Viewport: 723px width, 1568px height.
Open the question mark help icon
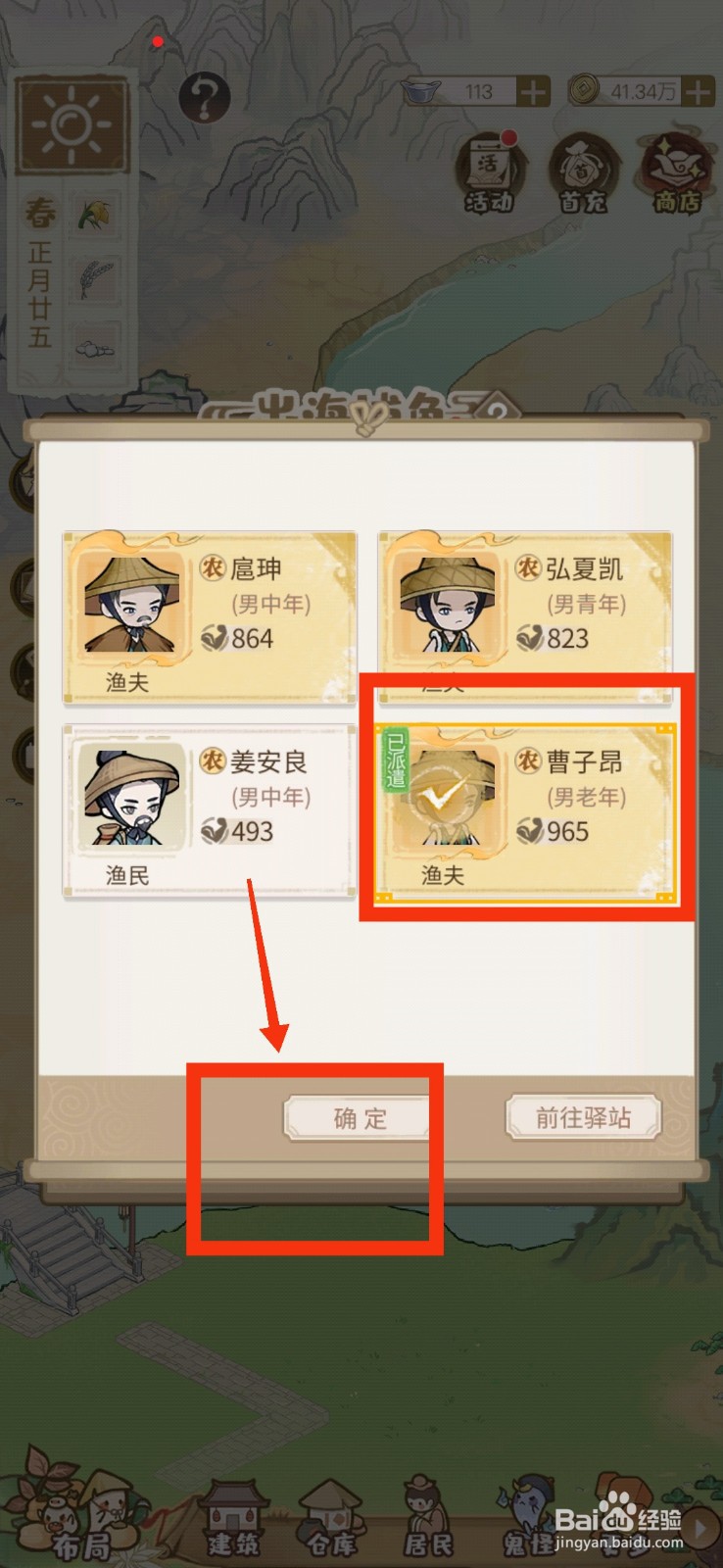(204, 98)
